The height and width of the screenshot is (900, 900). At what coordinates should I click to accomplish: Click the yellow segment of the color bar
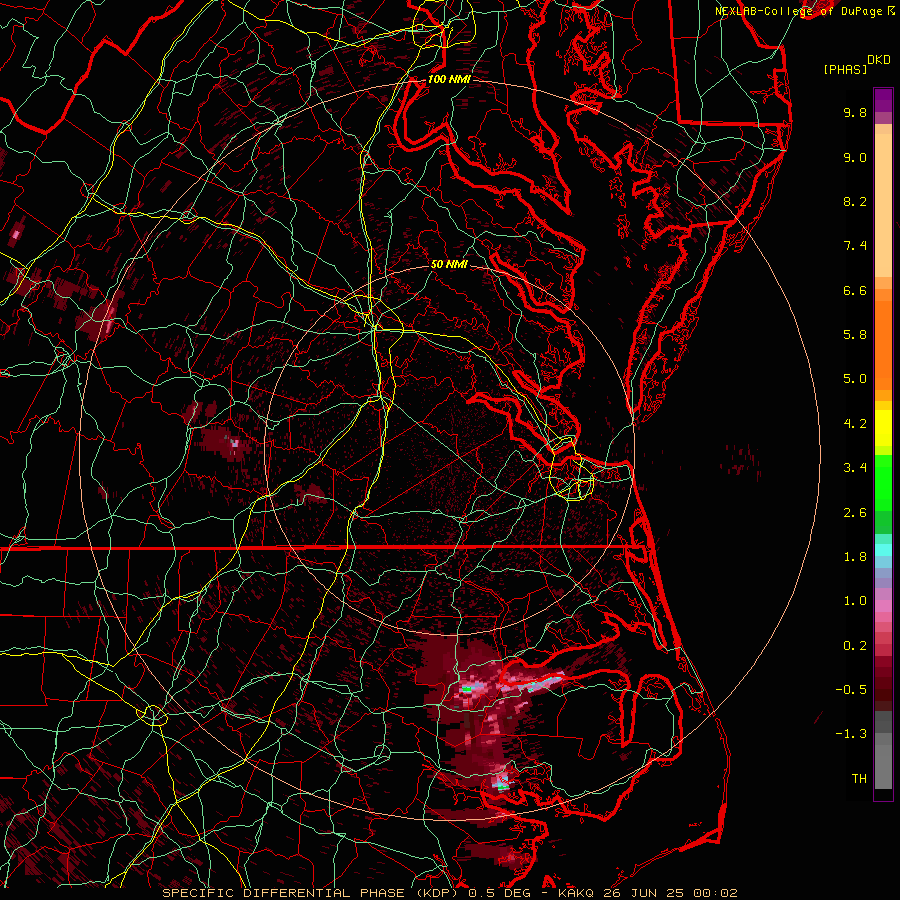point(883,428)
